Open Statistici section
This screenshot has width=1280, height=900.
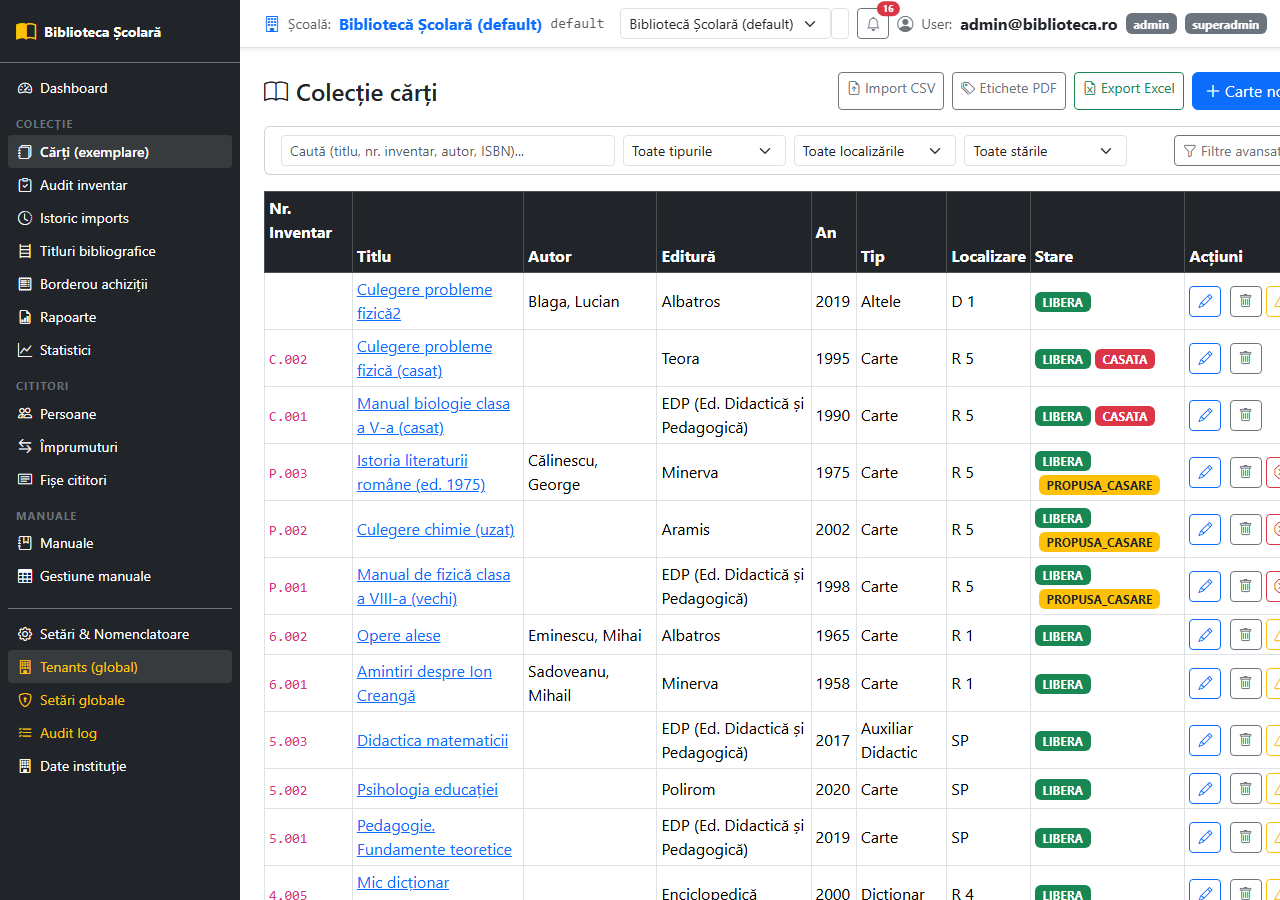[120, 350]
